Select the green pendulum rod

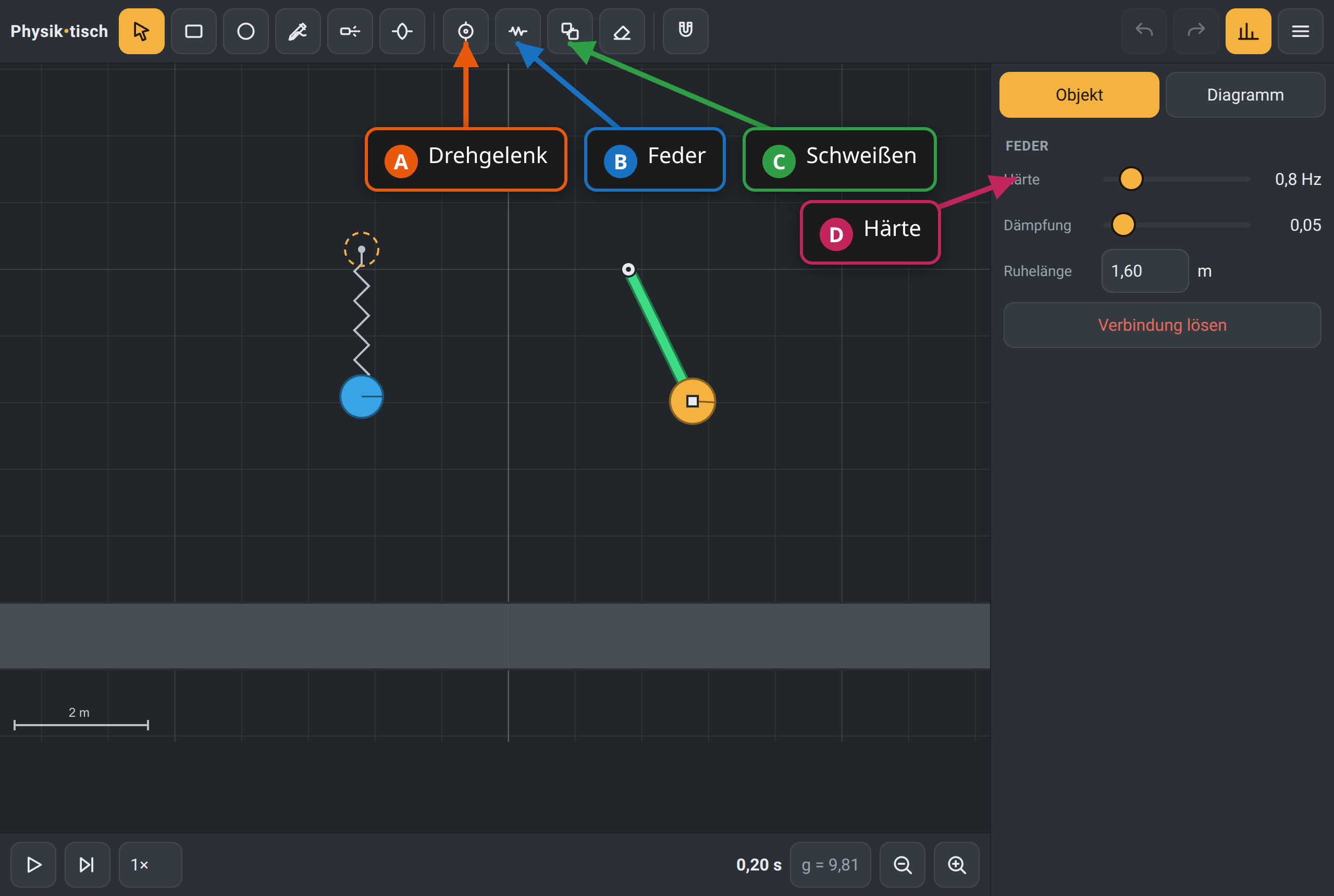point(657,328)
